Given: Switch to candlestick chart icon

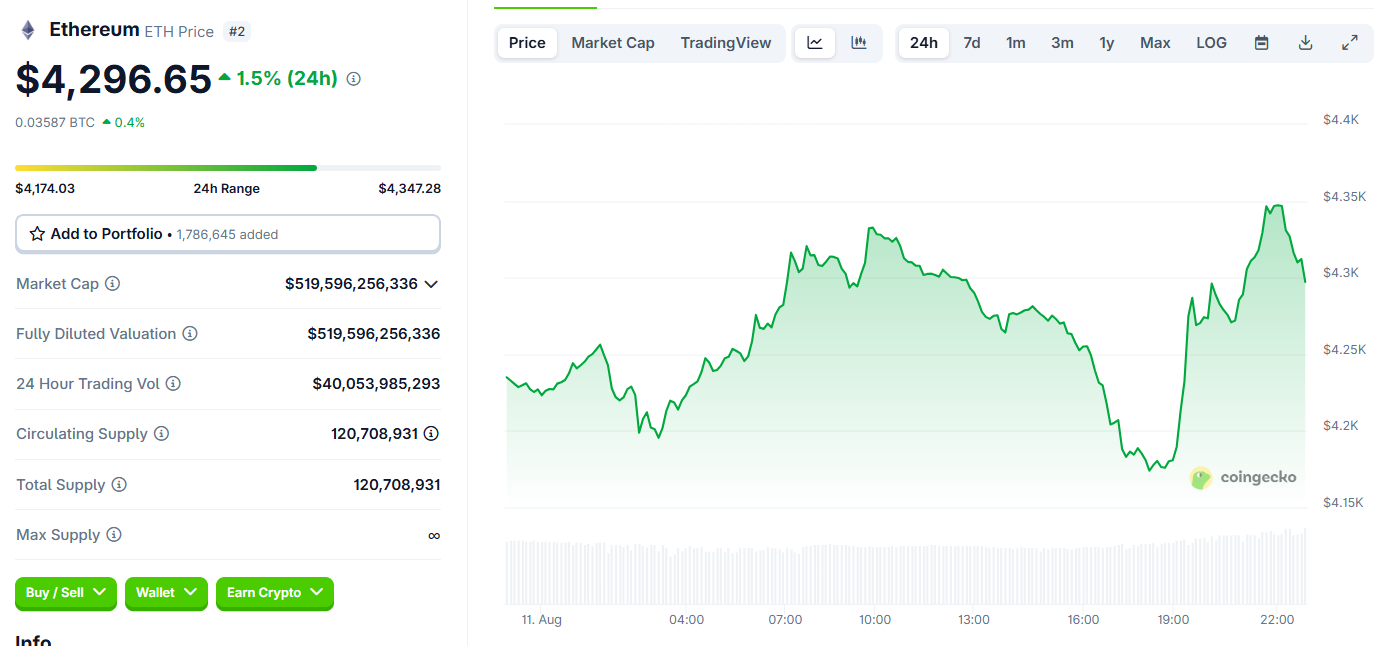Looking at the screenshot, I should 859,43.
